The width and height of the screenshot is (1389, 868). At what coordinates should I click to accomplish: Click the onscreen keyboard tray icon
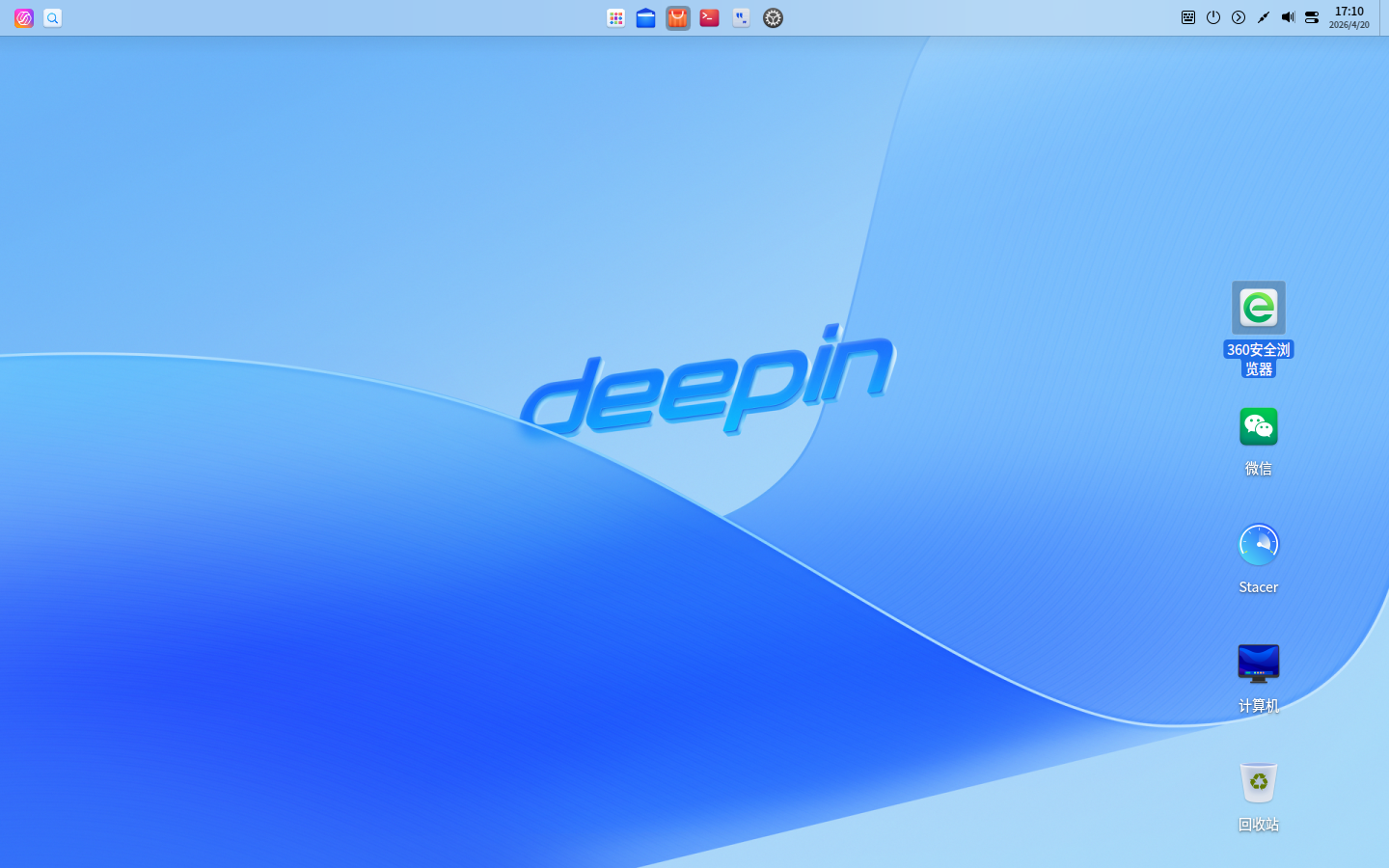1188,17
